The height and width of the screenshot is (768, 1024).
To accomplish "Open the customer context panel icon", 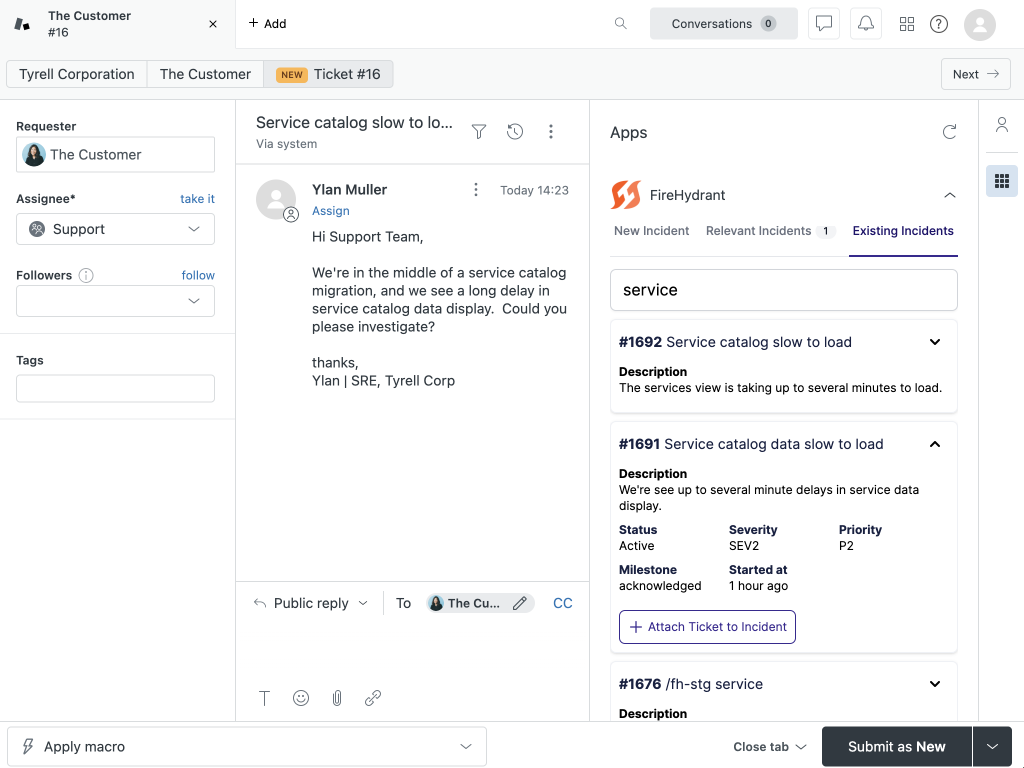I will (1002, 125).
